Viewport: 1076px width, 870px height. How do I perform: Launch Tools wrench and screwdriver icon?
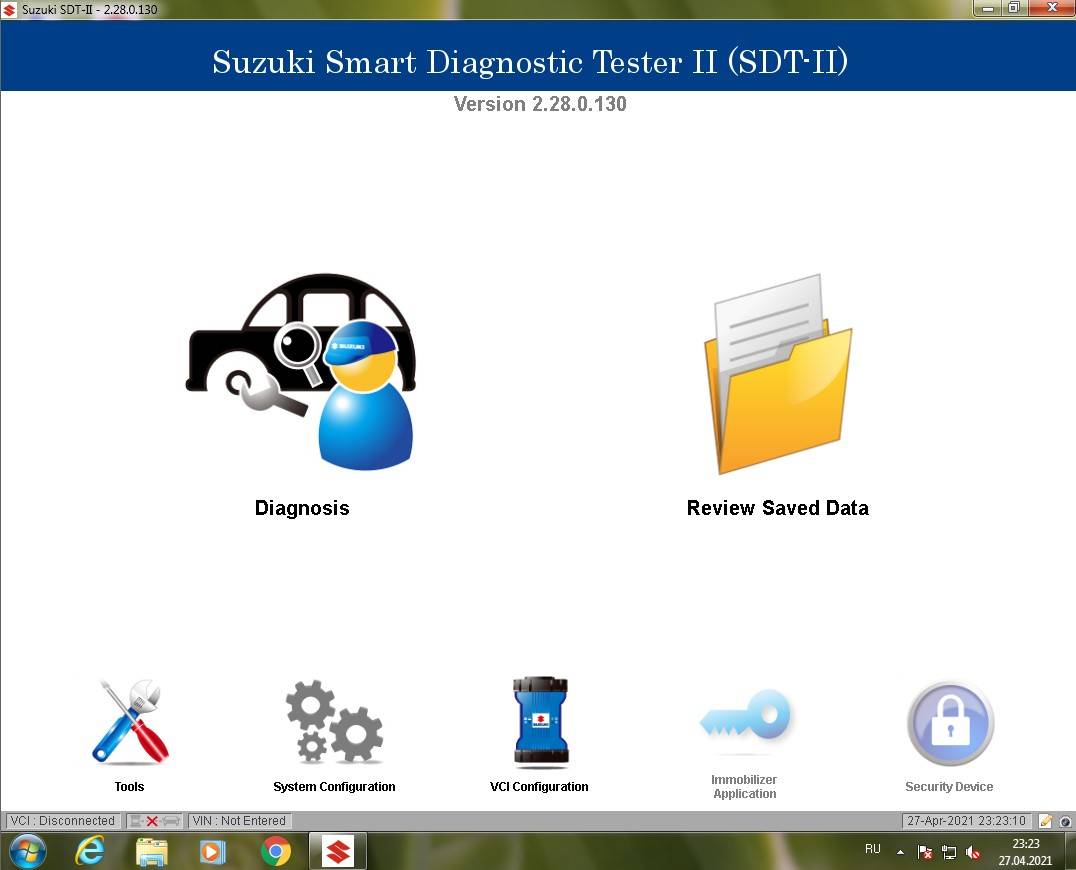[x=130, y=721]
